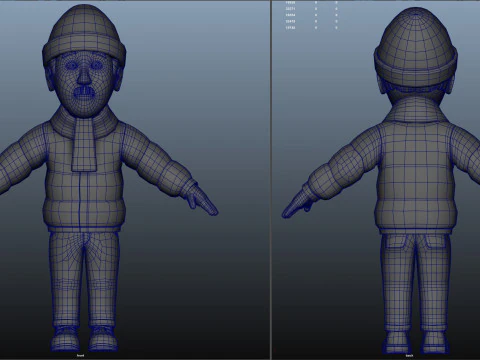
Task: Click the "back" camera label under the right viewport
Action: coord(410,356)
